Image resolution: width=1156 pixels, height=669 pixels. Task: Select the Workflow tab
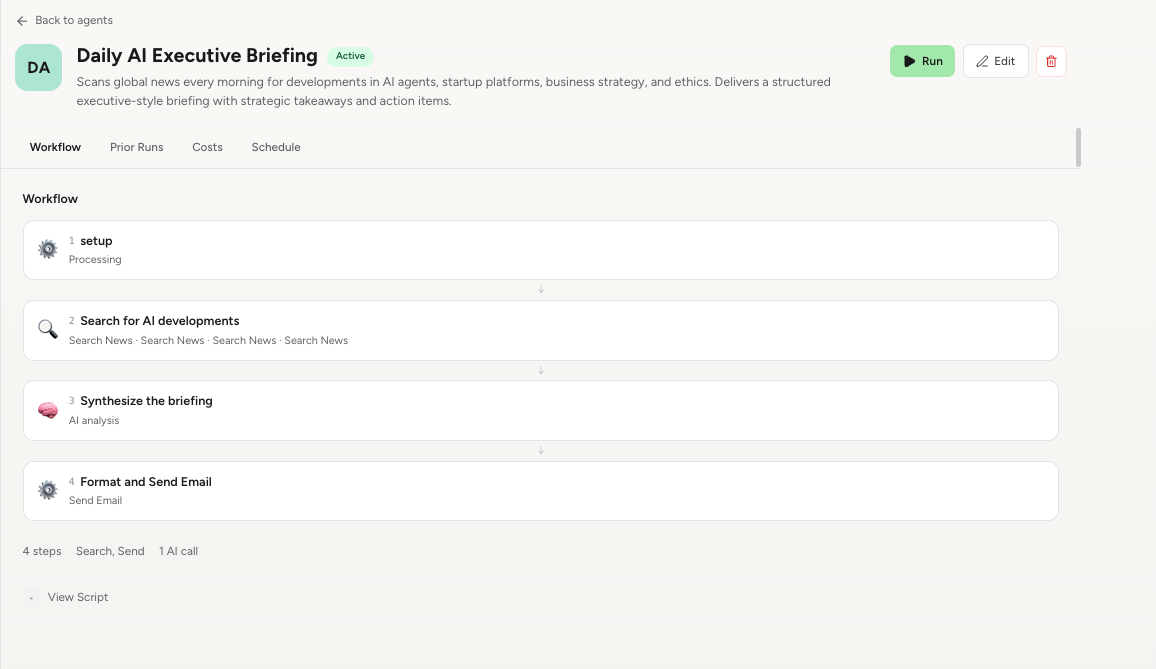tap(55, 147)
